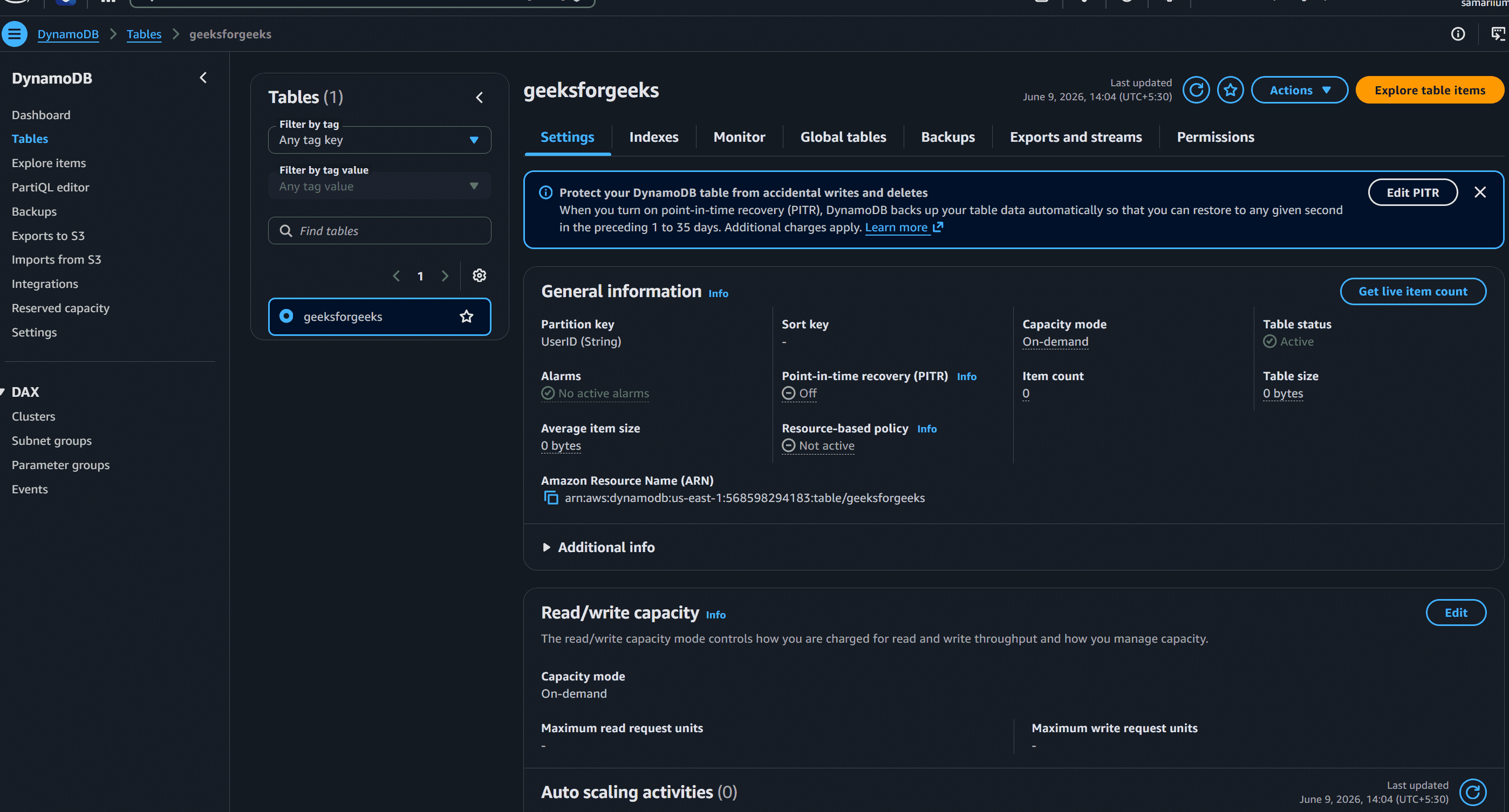Screen dimensions: 1509x812
Task: Click Tables in the left sidebar
Action: (x=30, y=139)
